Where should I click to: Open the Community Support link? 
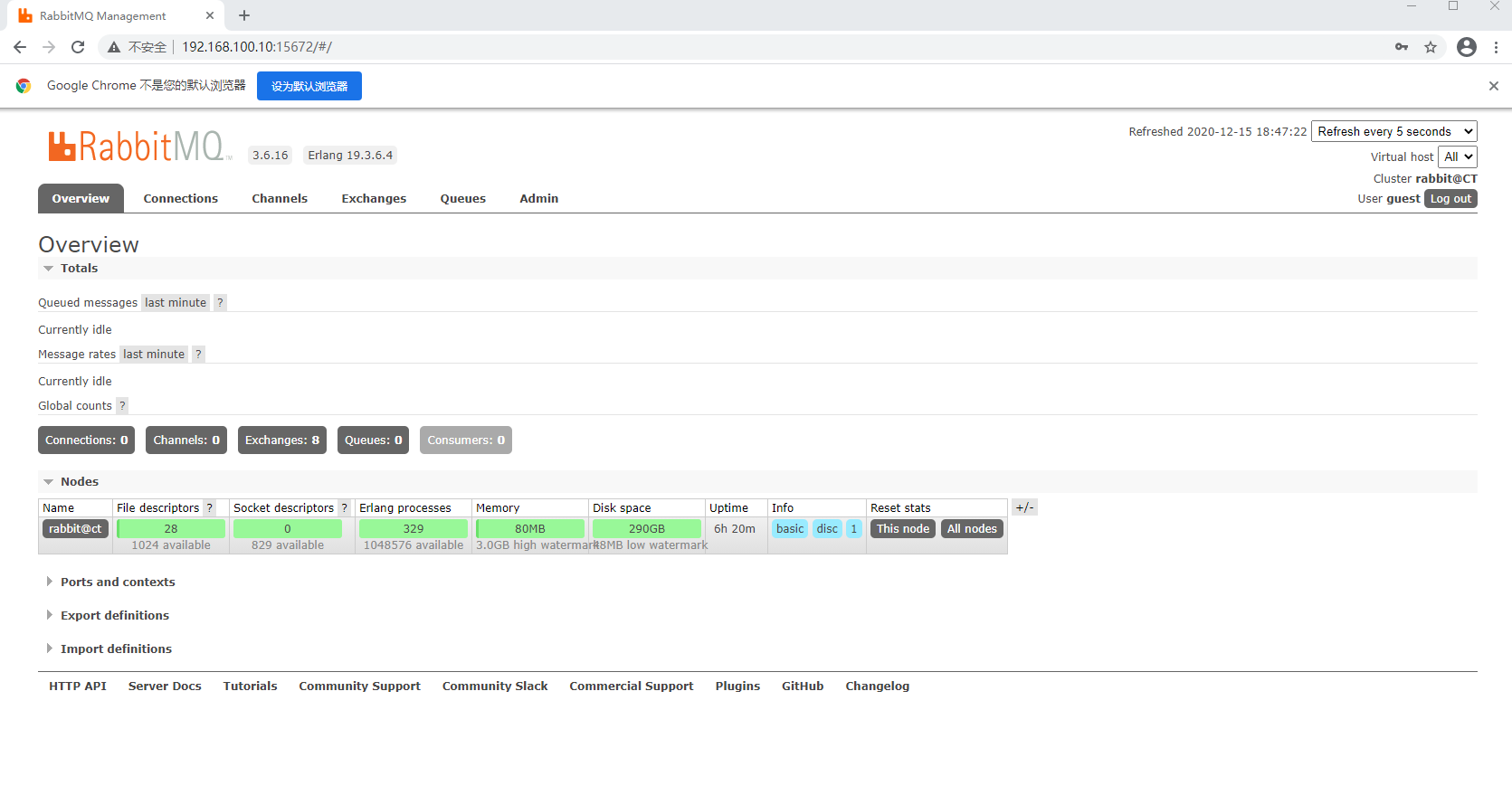[x=360, y=687]
